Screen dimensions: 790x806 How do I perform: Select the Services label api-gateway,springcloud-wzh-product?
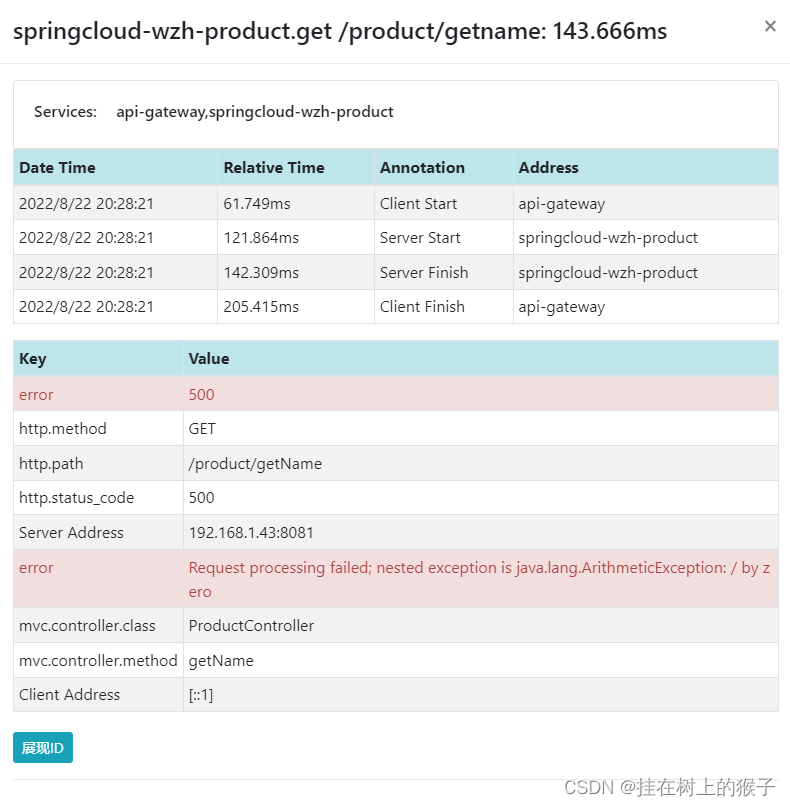coord(255,112)
